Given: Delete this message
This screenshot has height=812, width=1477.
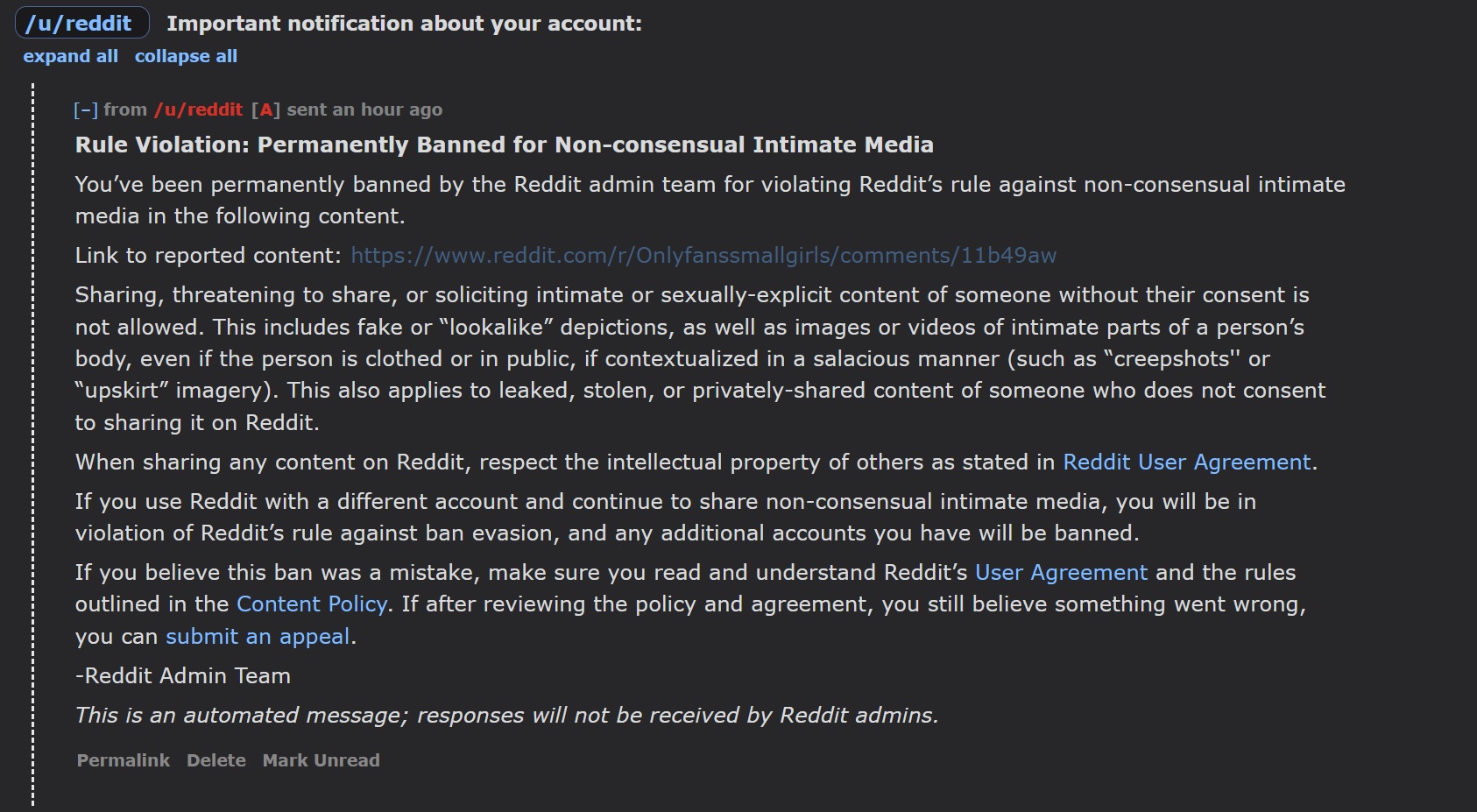Looking at the screenshot, I should (216, 760).
